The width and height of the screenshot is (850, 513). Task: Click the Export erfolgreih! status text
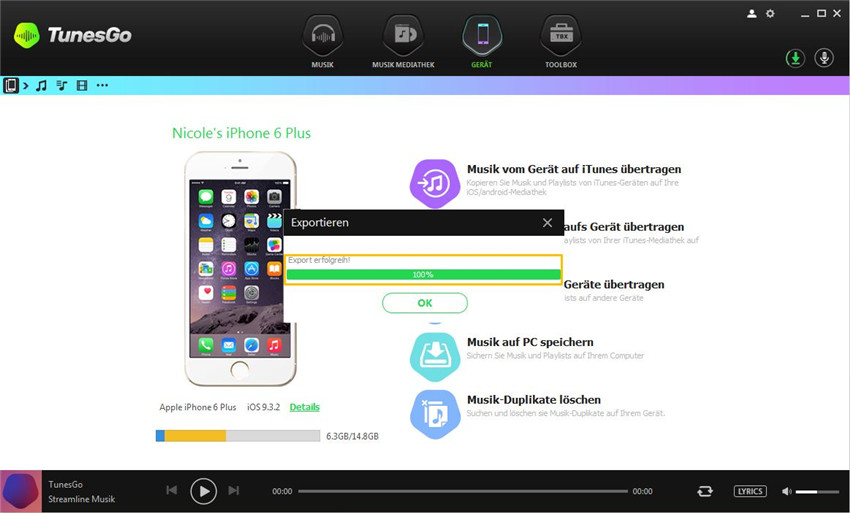coord(319,260)
